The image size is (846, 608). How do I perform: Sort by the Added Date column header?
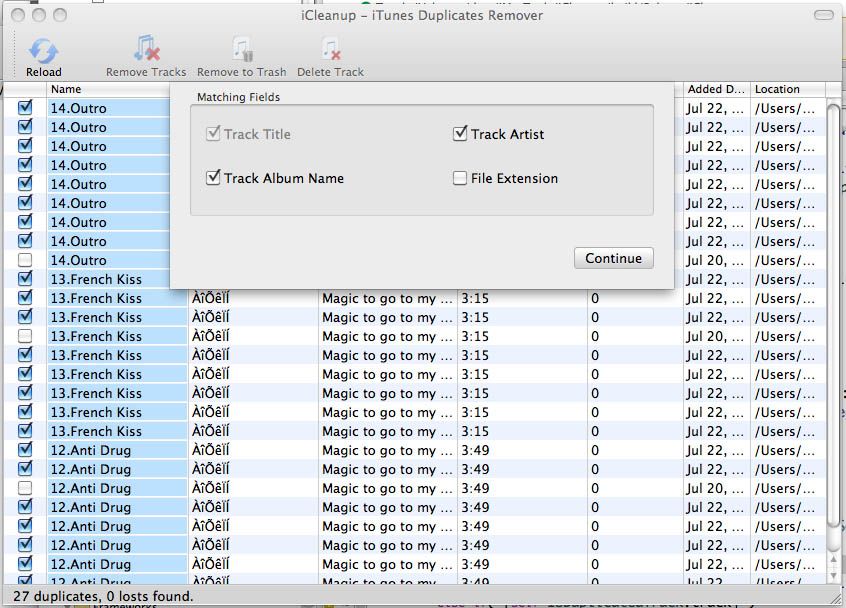717,89
